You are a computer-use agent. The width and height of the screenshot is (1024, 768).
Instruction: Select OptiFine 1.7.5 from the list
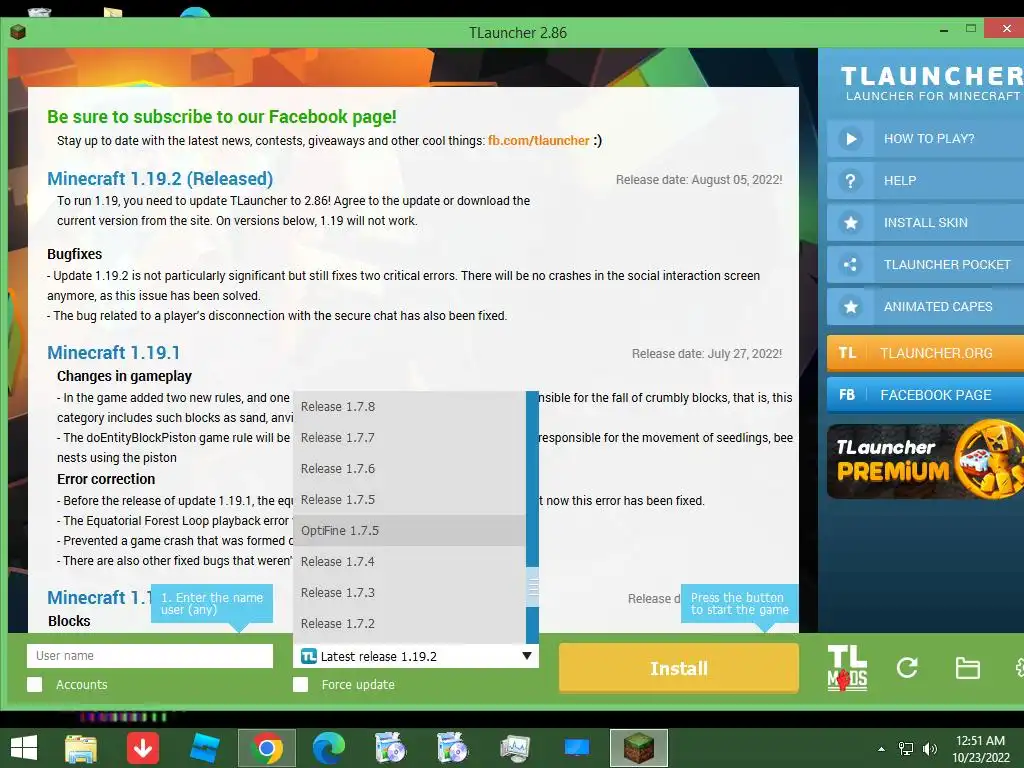coord(409,530)
